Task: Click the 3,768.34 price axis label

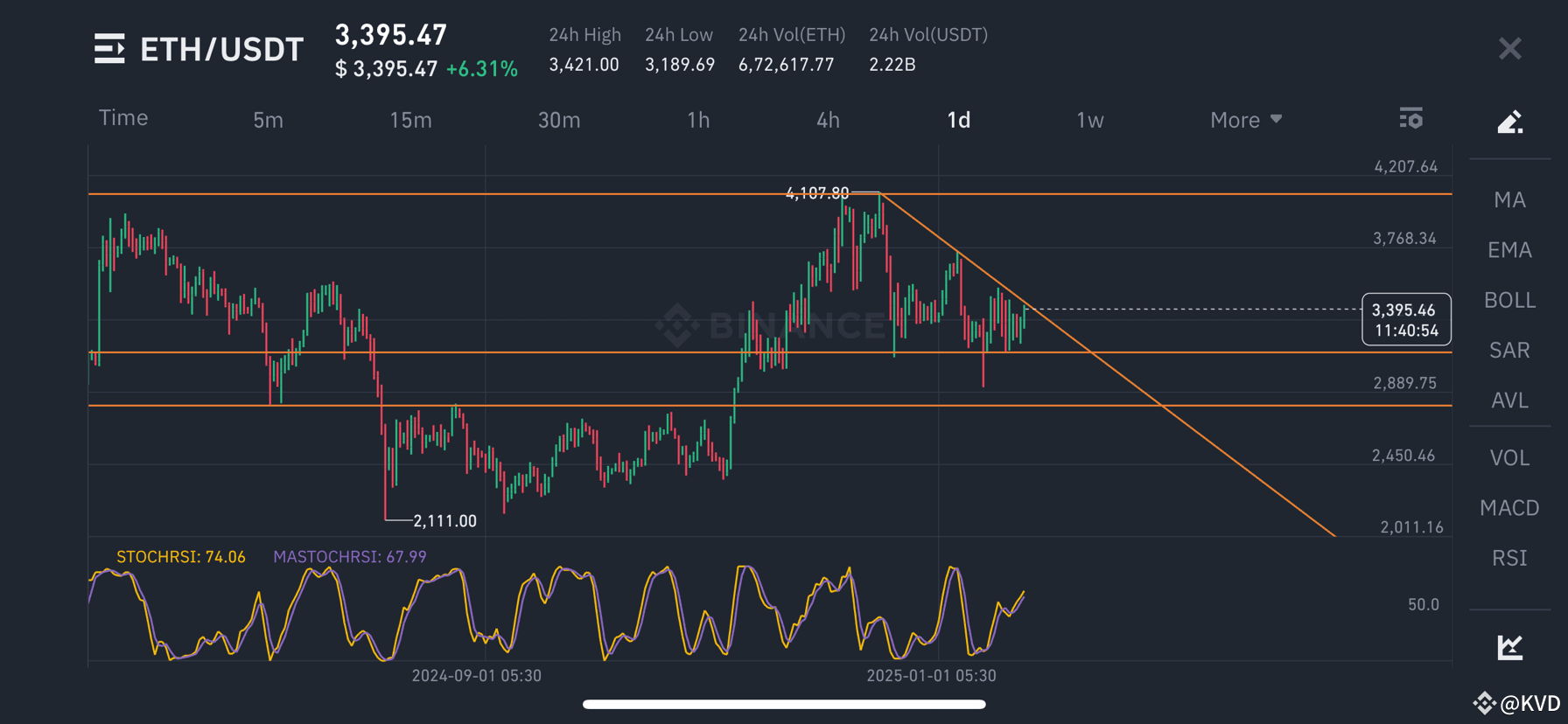Action: [x=1404, y=239]
